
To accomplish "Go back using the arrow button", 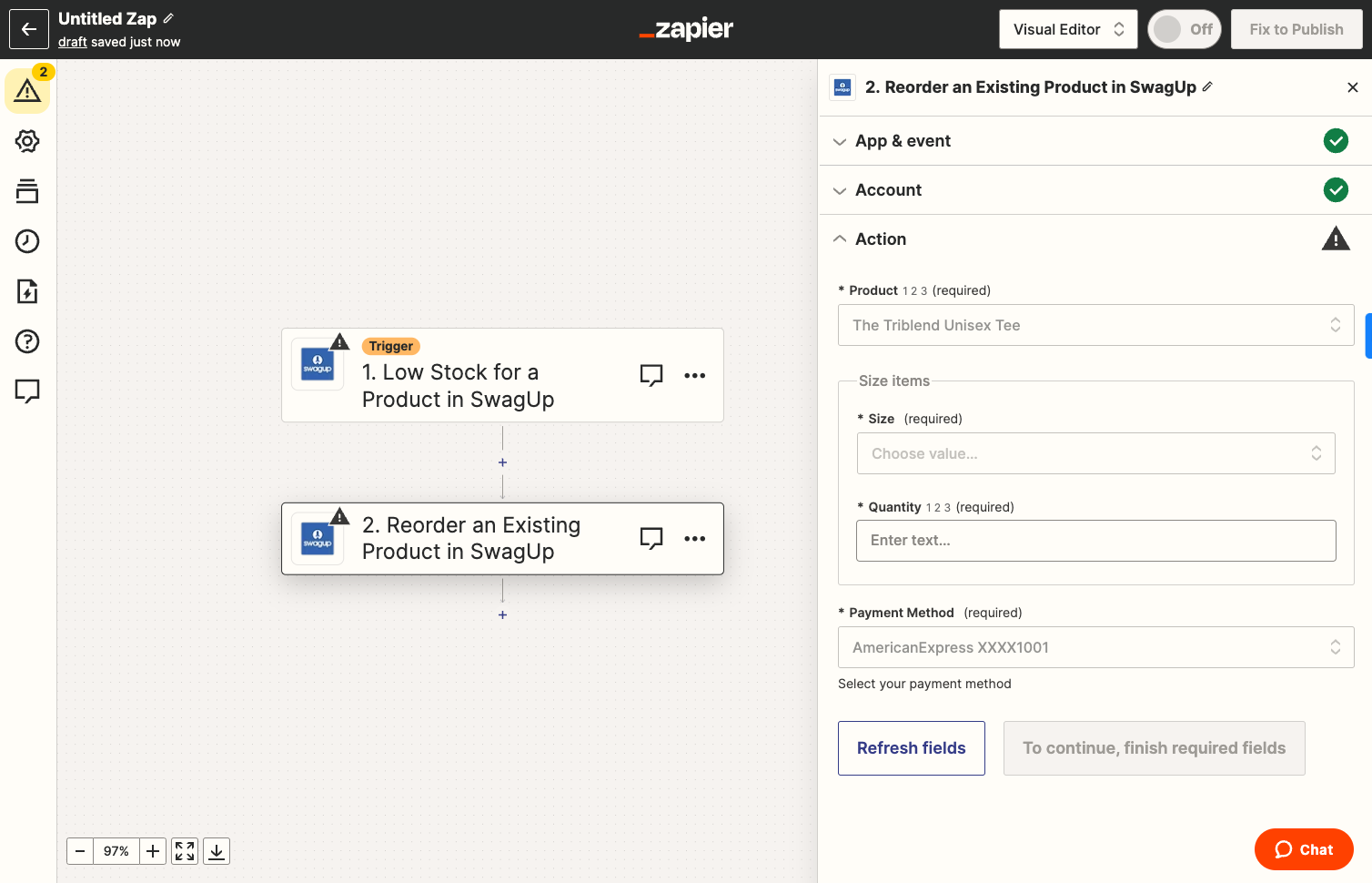I will 29,29.
